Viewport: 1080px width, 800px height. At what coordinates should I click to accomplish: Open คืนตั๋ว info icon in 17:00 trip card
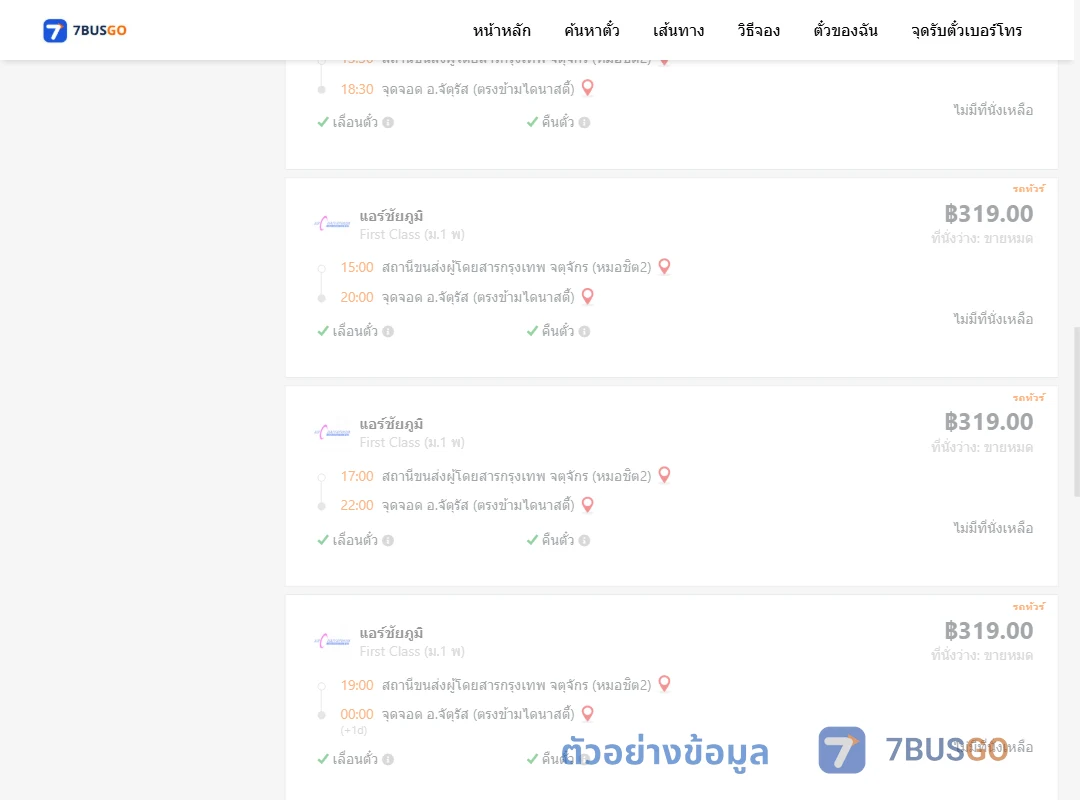tap(584, 540)
